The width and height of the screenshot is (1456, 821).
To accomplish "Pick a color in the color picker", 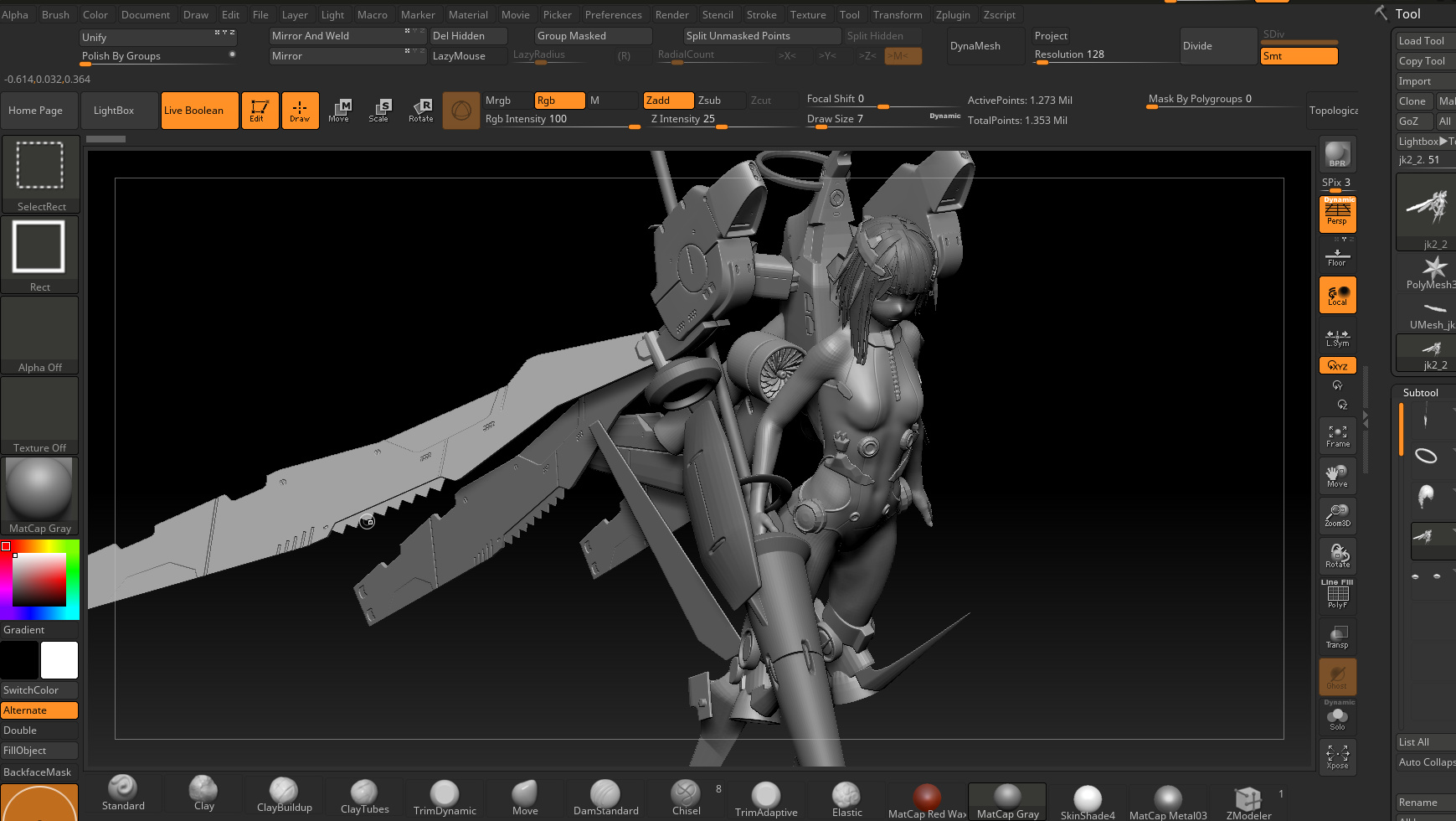I will (39, 580).
